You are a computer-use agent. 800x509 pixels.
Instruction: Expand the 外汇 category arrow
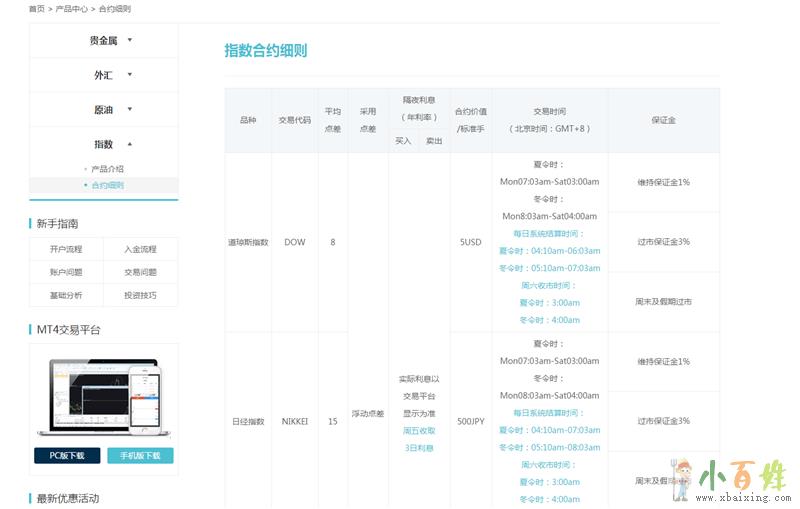(x=130, y=75)
